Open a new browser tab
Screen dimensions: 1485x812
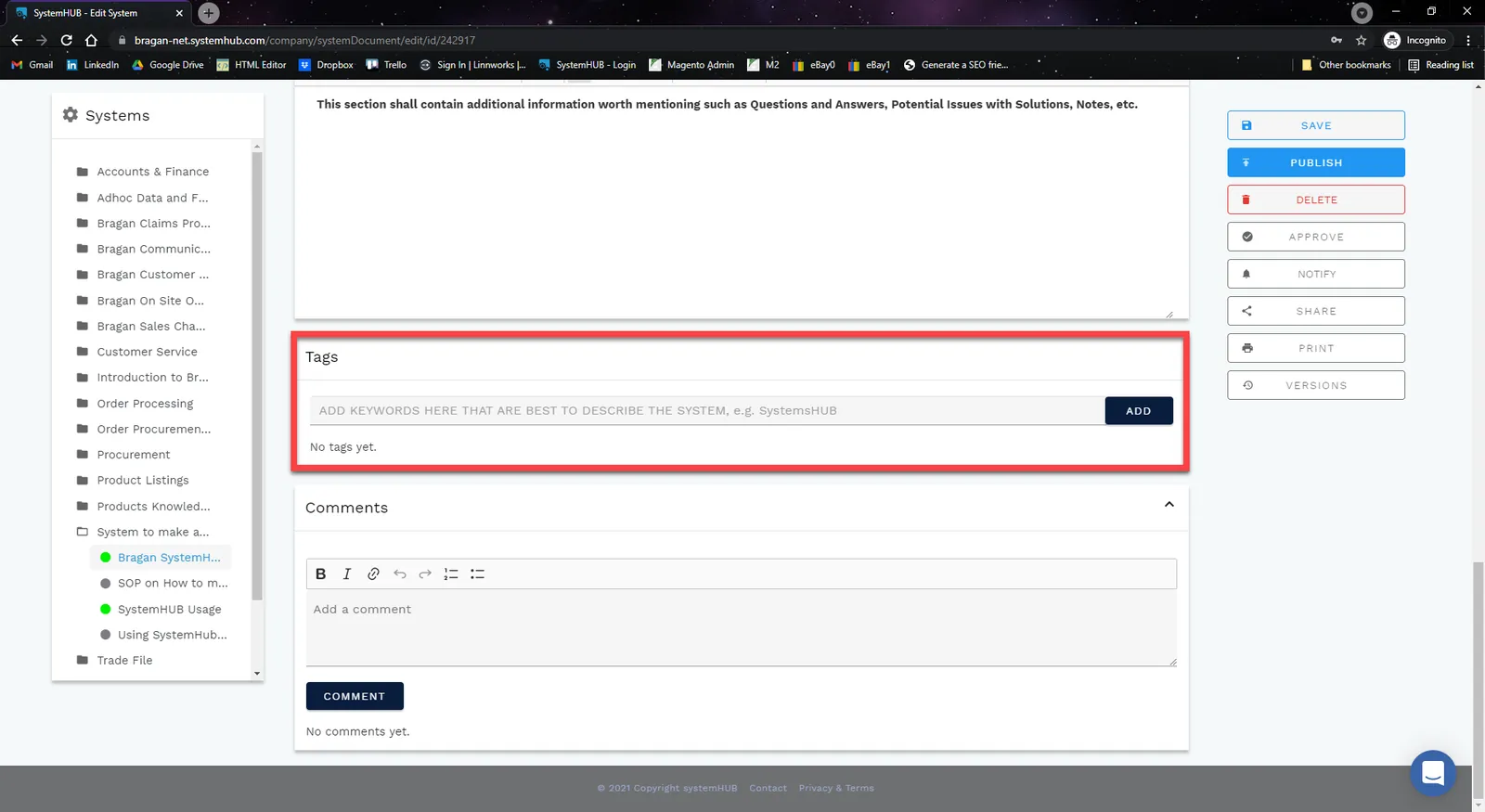209,13
